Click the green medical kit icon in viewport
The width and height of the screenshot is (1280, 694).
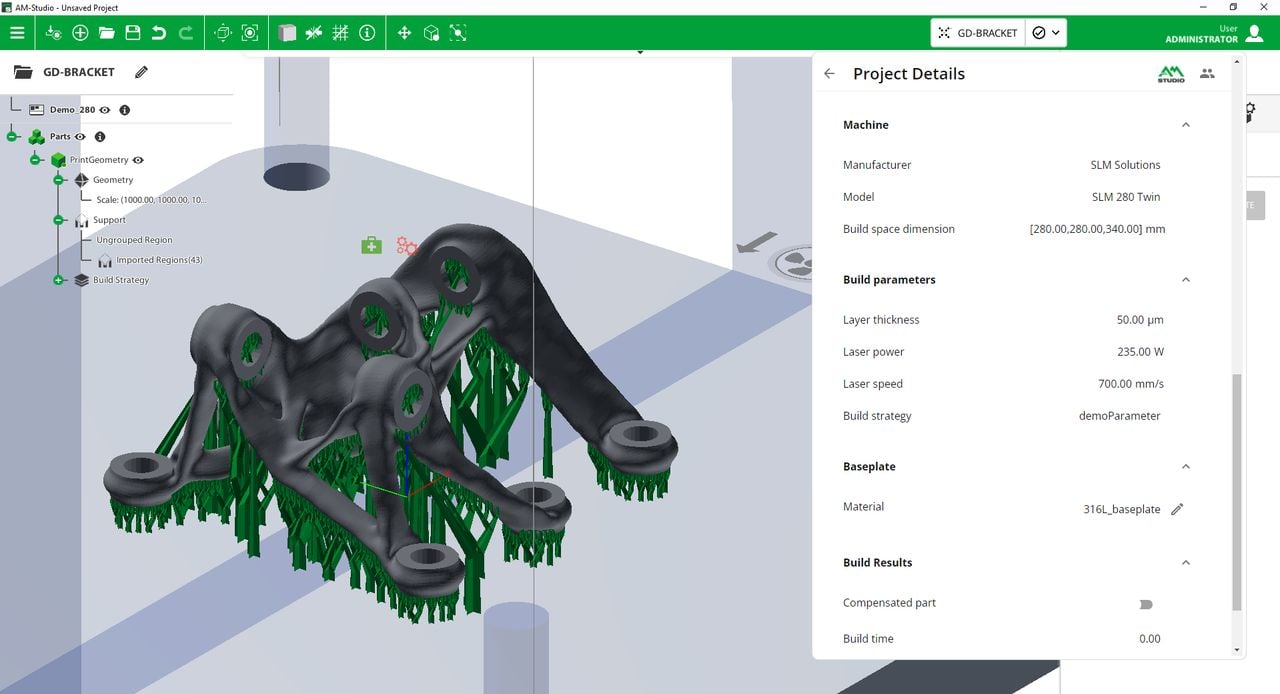[371, 245]
